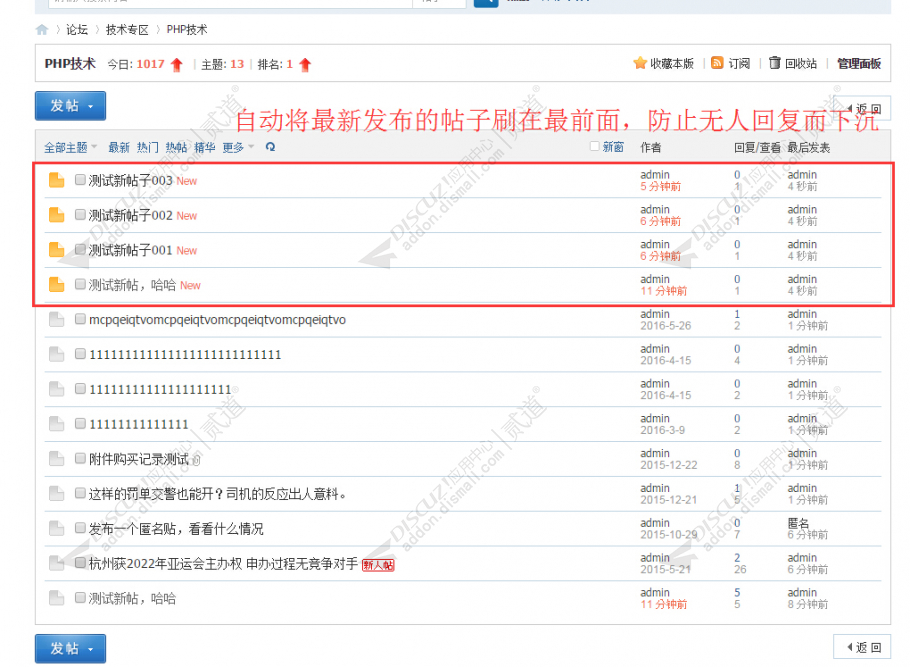
Task: Click PHP技术 board title
Action: (x=70, y=63)
